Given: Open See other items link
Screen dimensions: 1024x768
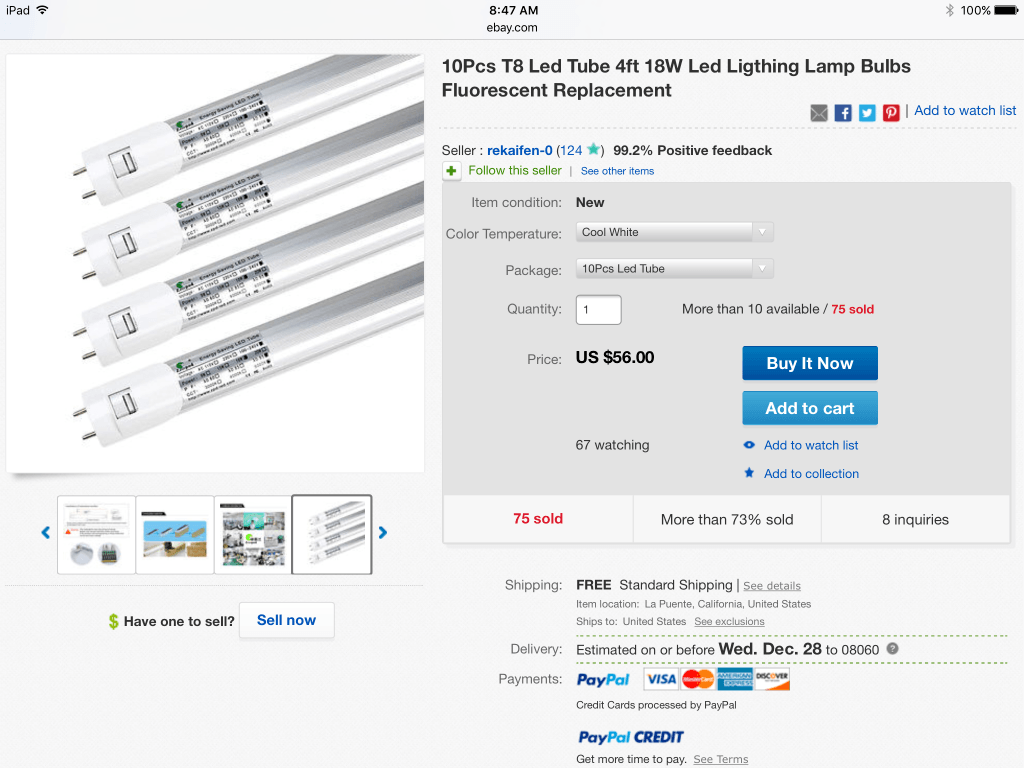Looking at the screenshot, I should click(x=617, y=171).
